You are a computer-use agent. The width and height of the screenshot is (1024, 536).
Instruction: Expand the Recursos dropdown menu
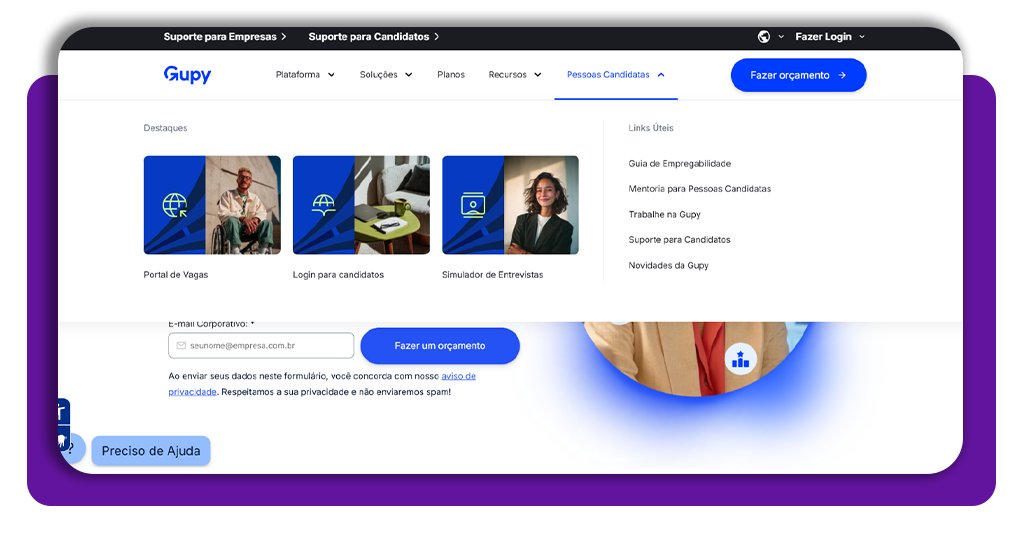[x=515, y=74]
